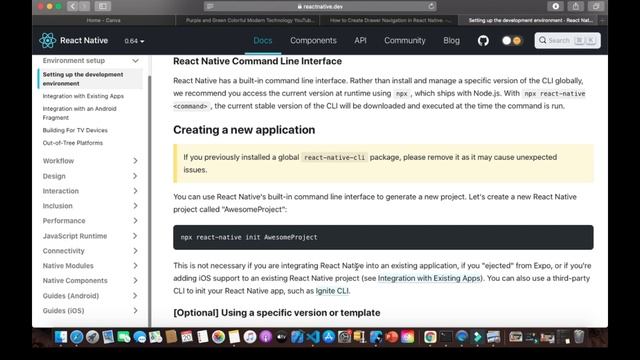The image size is (640, 360).
Task: Expand the Native Components sidebar section
Action: point(91,281)
